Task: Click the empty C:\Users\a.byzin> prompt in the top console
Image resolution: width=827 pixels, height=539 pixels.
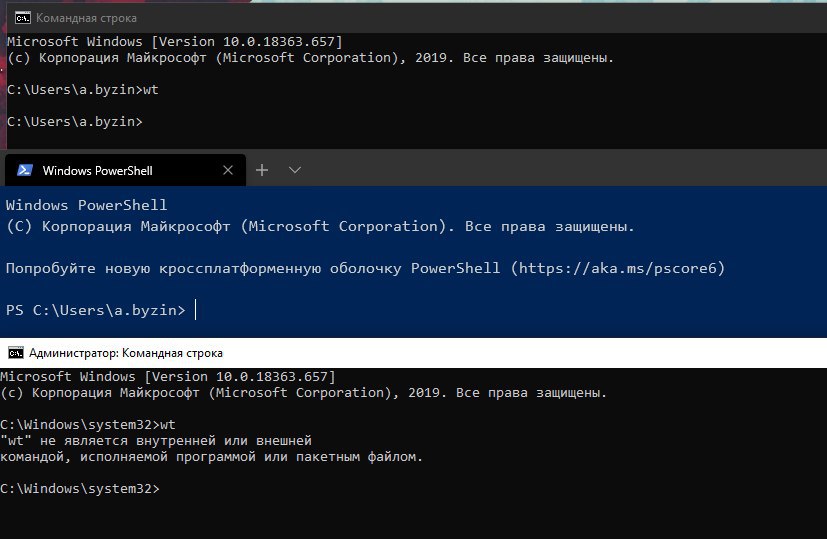Action: tap(75, 122)
